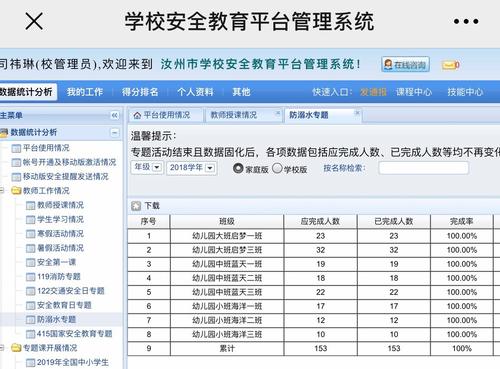Collapse the 数据统计分析 sidebar section
Image resolution: width=500 pixels, height=369 pixels.
pyautogui.click(x=115, y=133)
